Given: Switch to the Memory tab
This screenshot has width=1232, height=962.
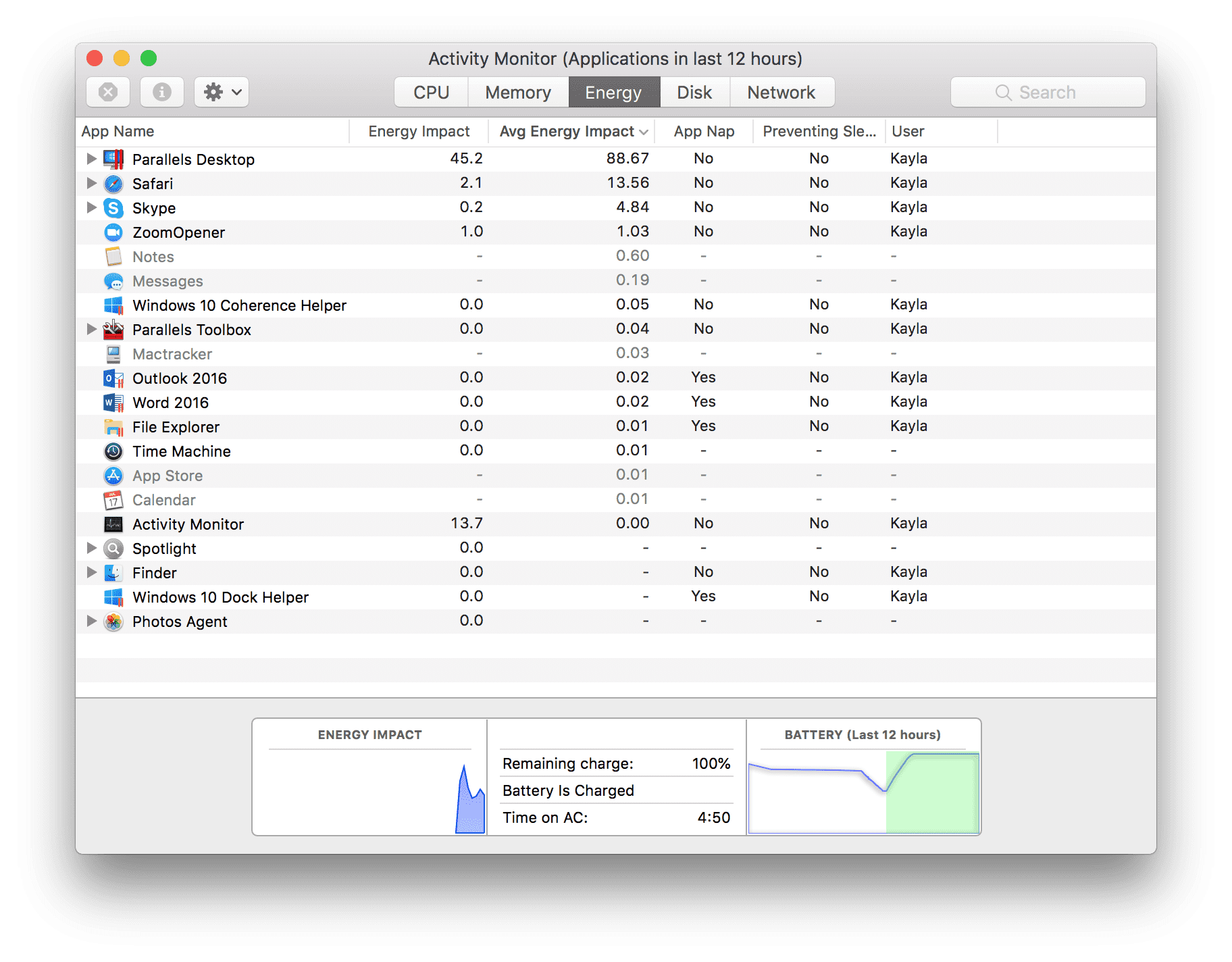Looking at the screenshot, I should tap(517, 92).
